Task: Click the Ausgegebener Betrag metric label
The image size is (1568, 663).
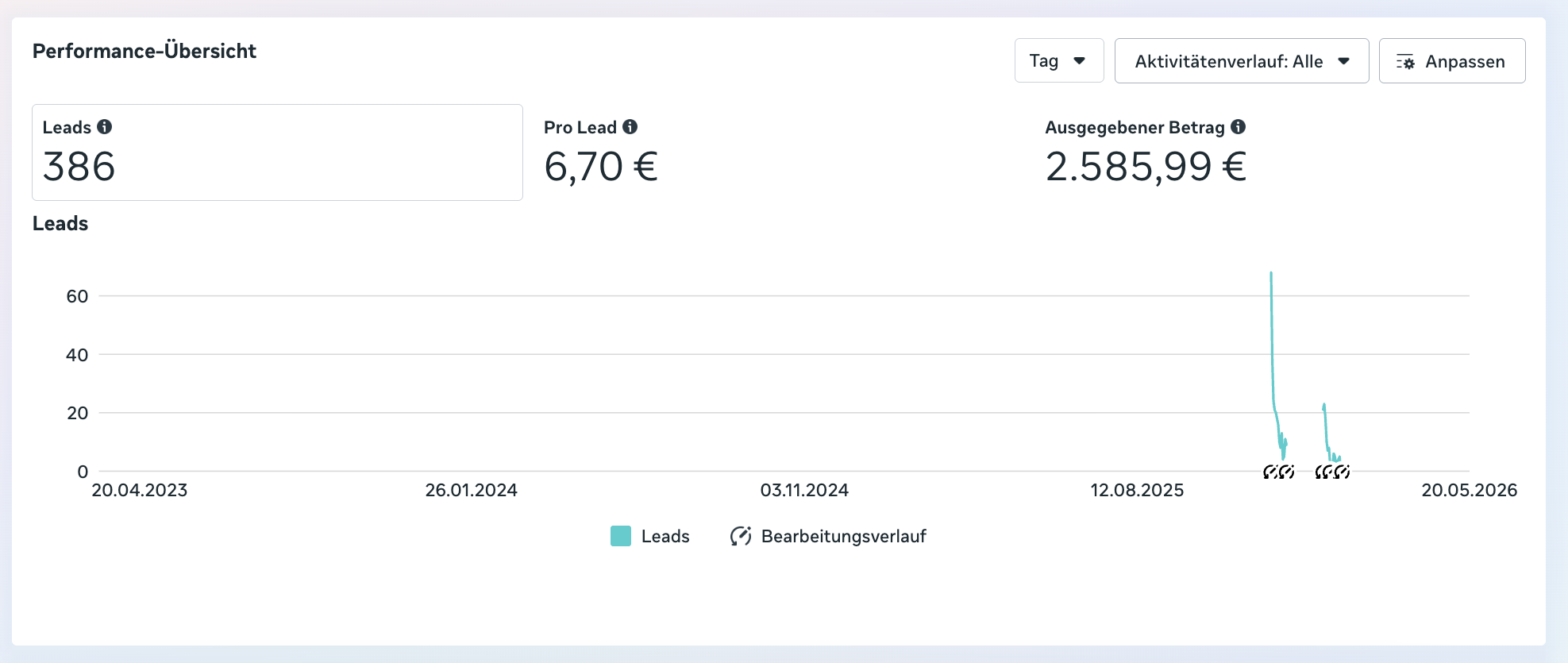Action: coord(1135,128)
